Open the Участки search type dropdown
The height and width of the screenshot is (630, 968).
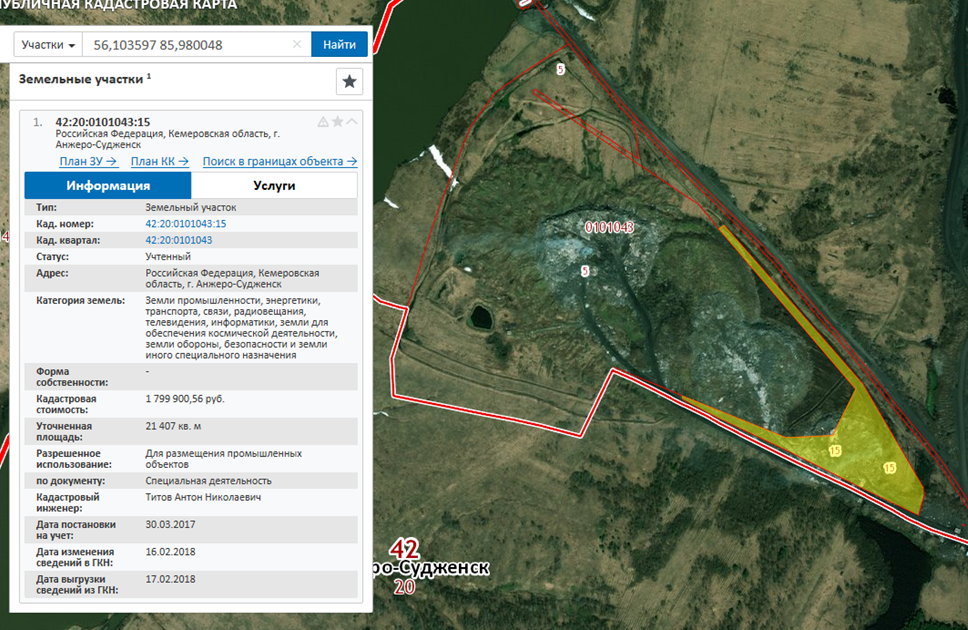48,45
